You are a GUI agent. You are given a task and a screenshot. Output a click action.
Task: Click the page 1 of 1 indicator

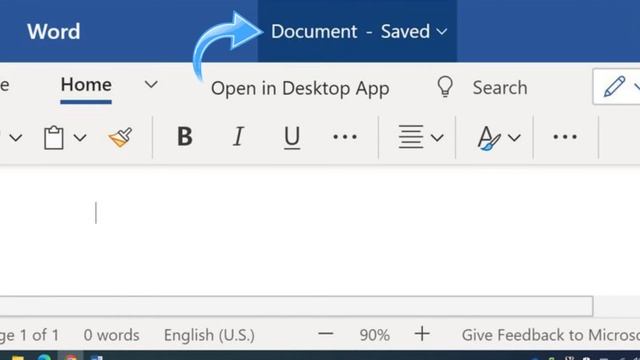click(x=29, y=335)
